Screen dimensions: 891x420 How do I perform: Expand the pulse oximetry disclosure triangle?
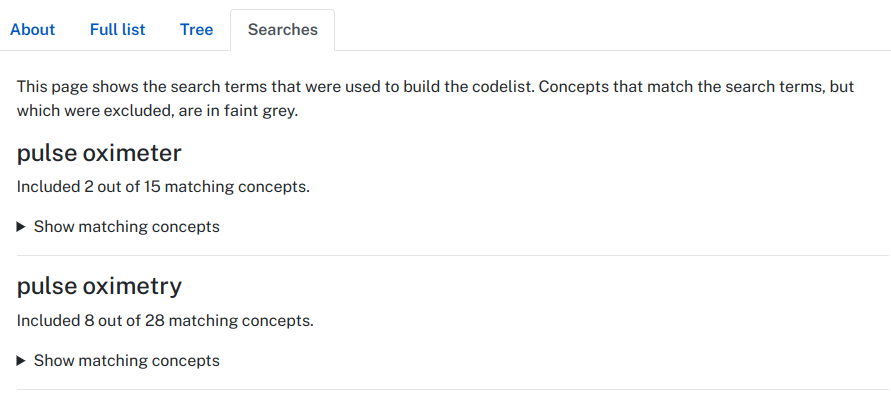[x=21, y=361]
